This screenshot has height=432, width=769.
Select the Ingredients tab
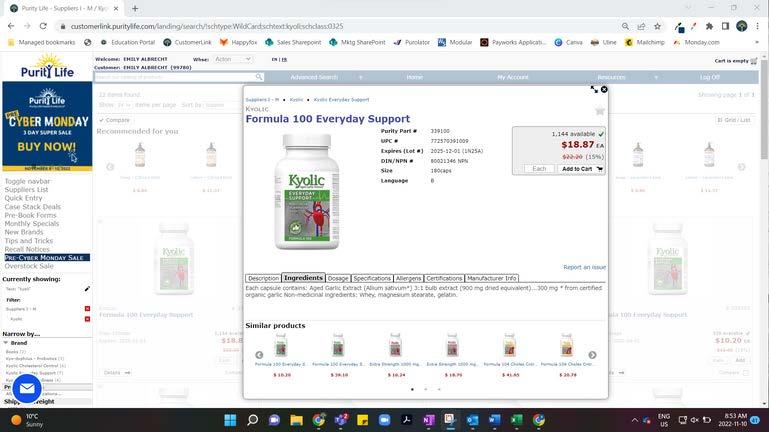pyautogui.click(x=303, y=278)
